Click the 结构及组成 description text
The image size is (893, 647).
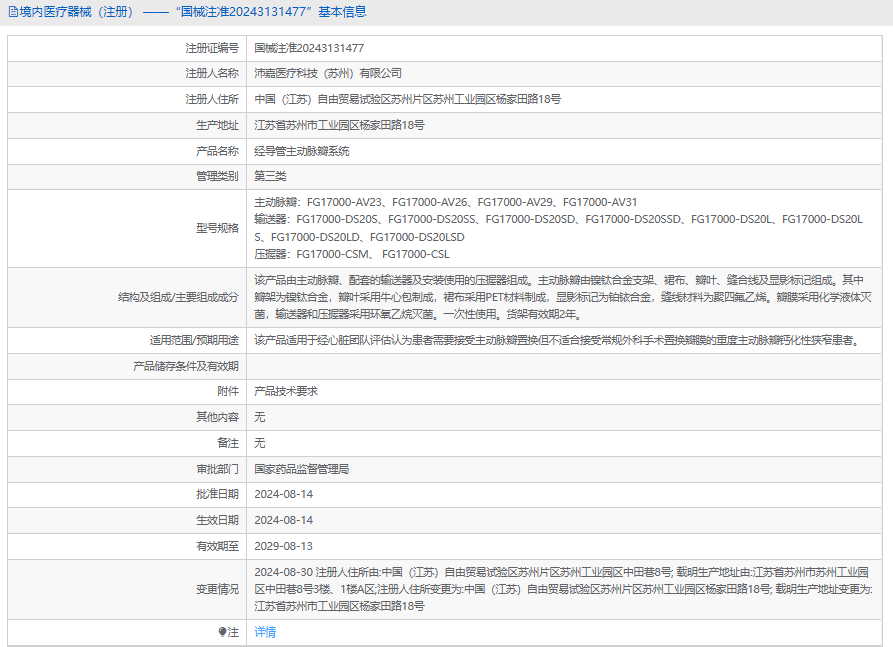557,297
